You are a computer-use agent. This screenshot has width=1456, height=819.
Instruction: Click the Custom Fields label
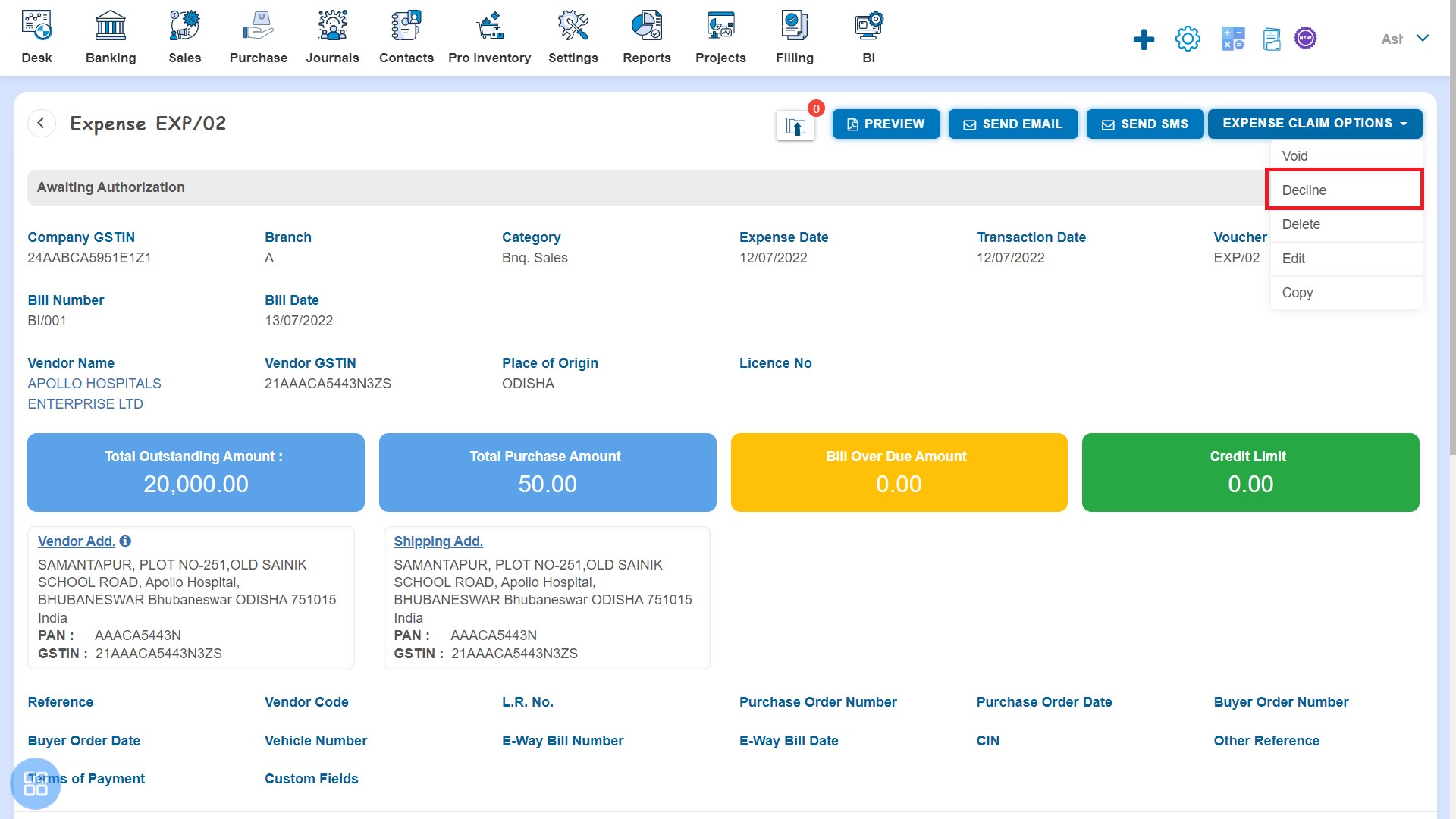(312, 779)
